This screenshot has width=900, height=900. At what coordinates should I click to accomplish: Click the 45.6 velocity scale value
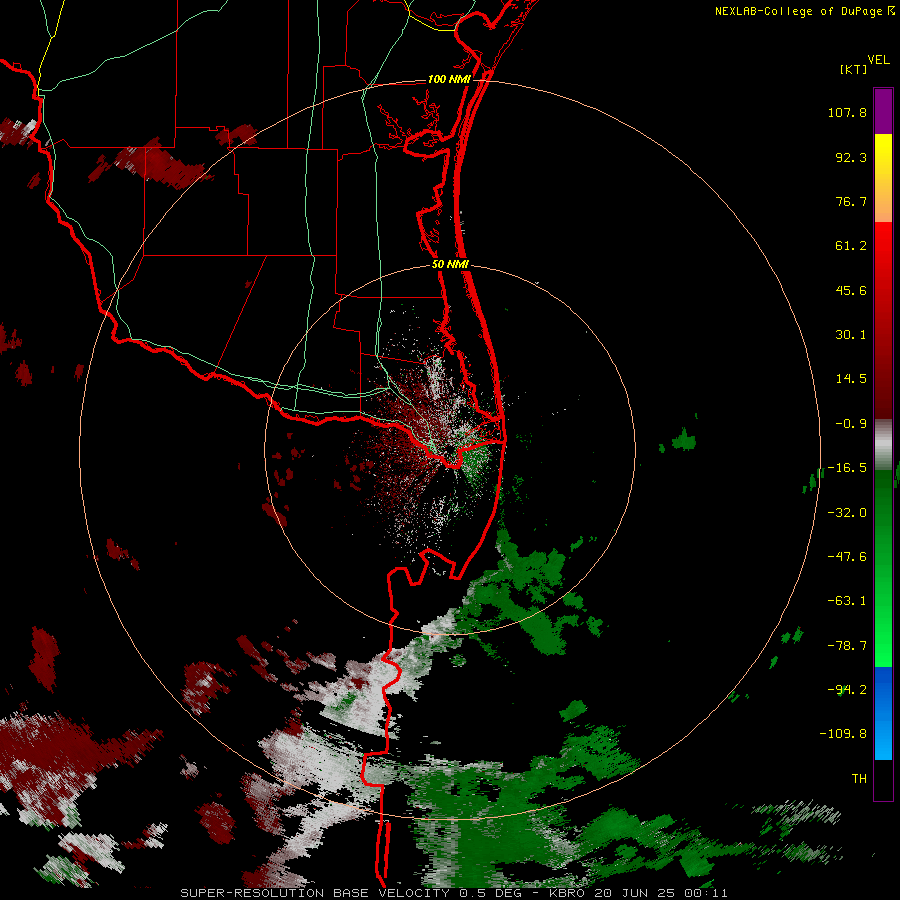pyautogui.click(x=851, y=290)
